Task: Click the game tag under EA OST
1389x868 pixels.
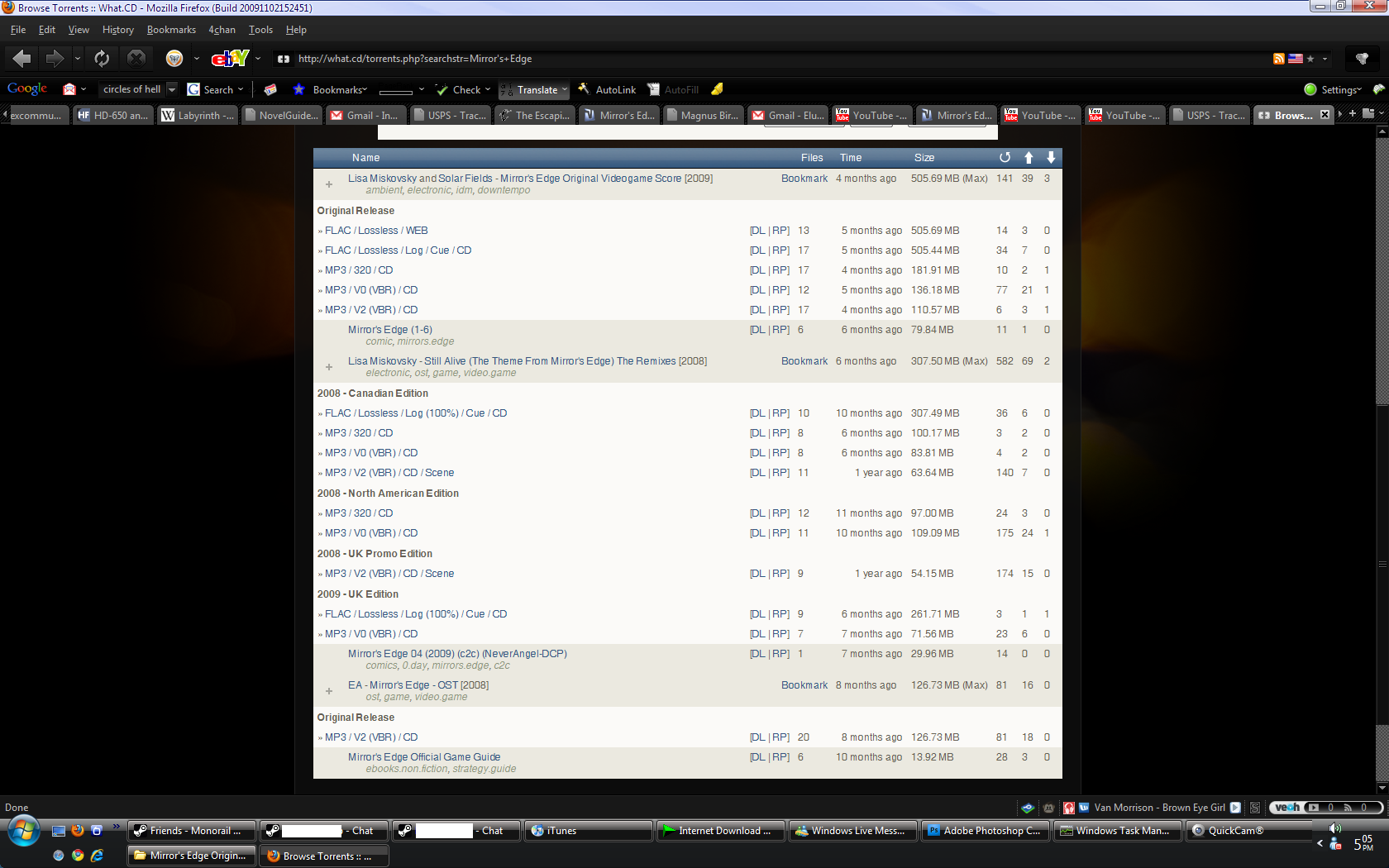Action: (397, 697)
